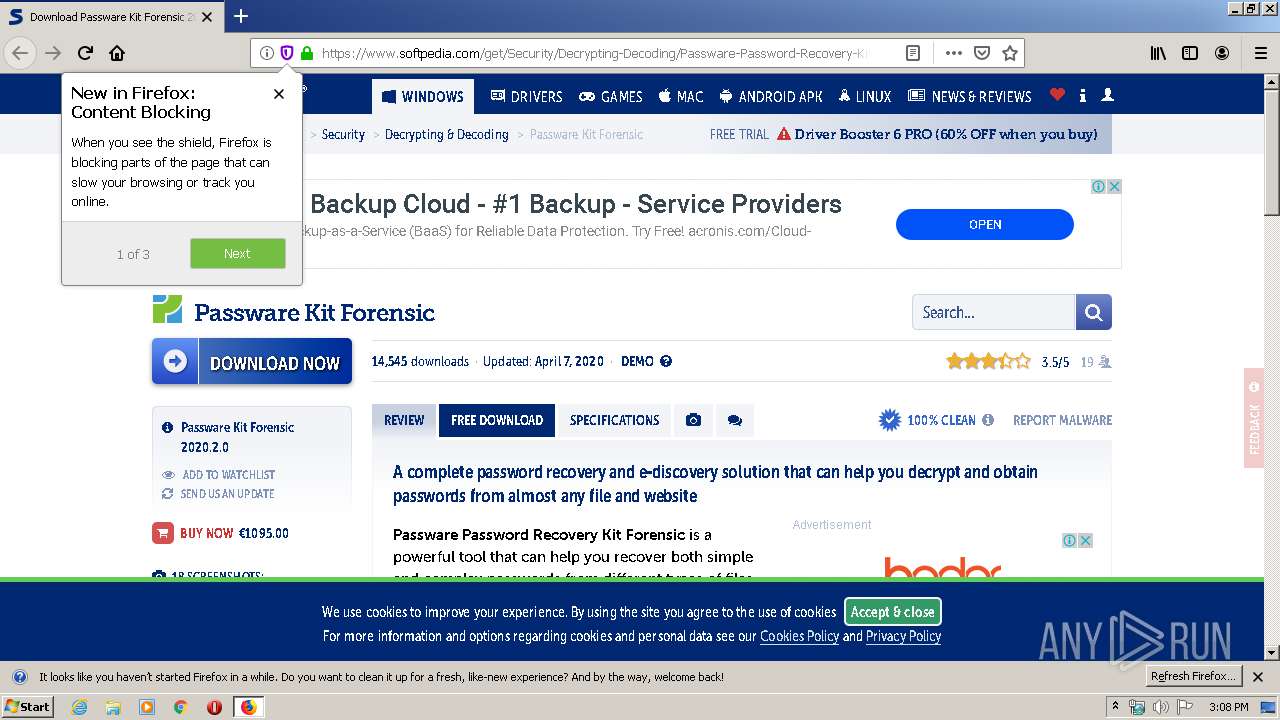The width and height of the screenshot is (1280, 720).
Task: Click the Refresh Firefox… button
Action: [x=1194, y=677]
